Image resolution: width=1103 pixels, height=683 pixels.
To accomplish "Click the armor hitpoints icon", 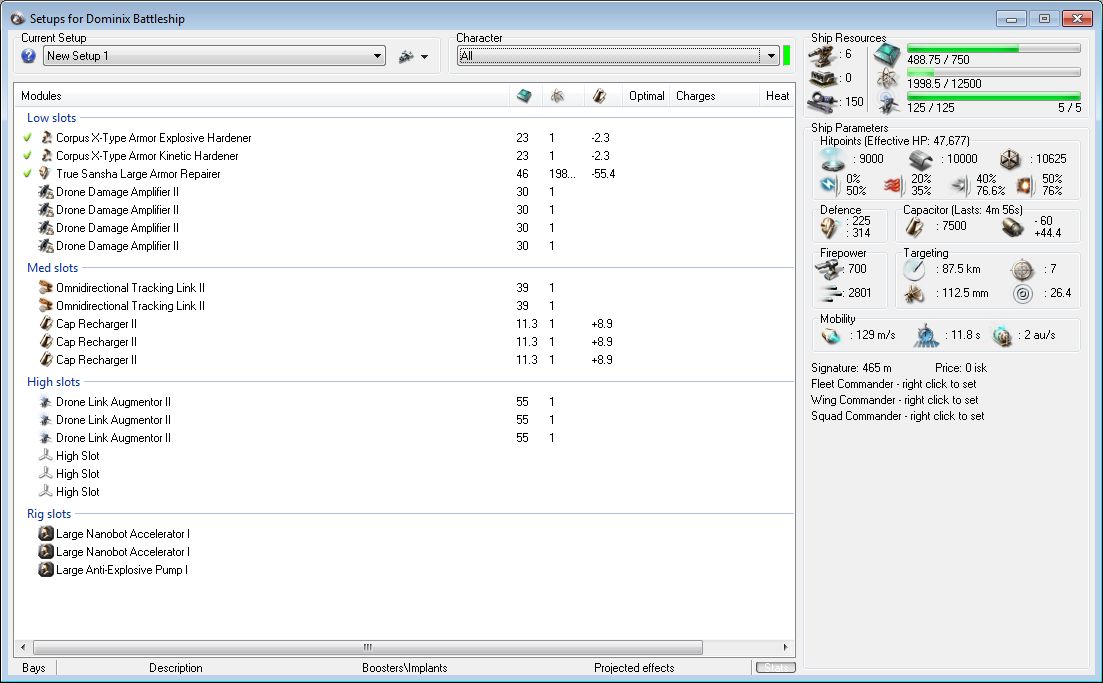I will (920, 160).
